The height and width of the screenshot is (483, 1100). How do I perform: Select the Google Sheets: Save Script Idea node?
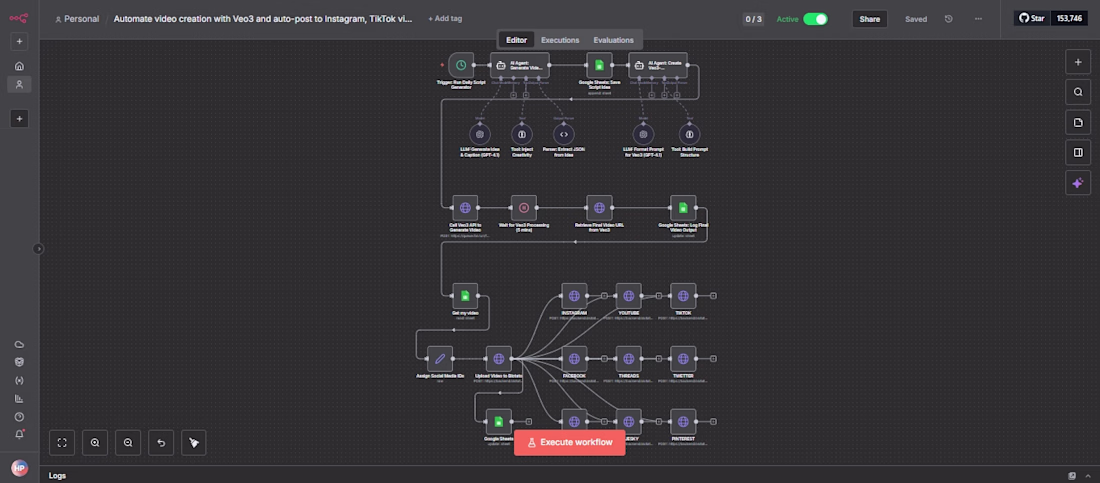tap(599, 65)
